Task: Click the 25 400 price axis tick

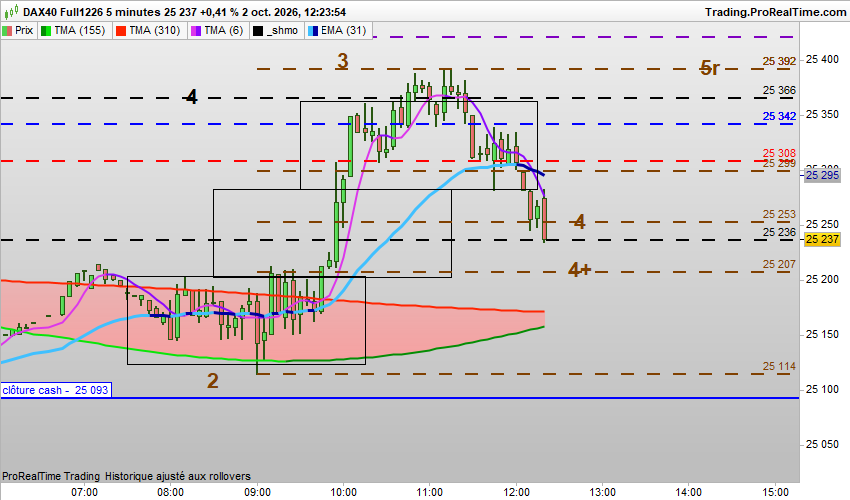Action: 822,59
